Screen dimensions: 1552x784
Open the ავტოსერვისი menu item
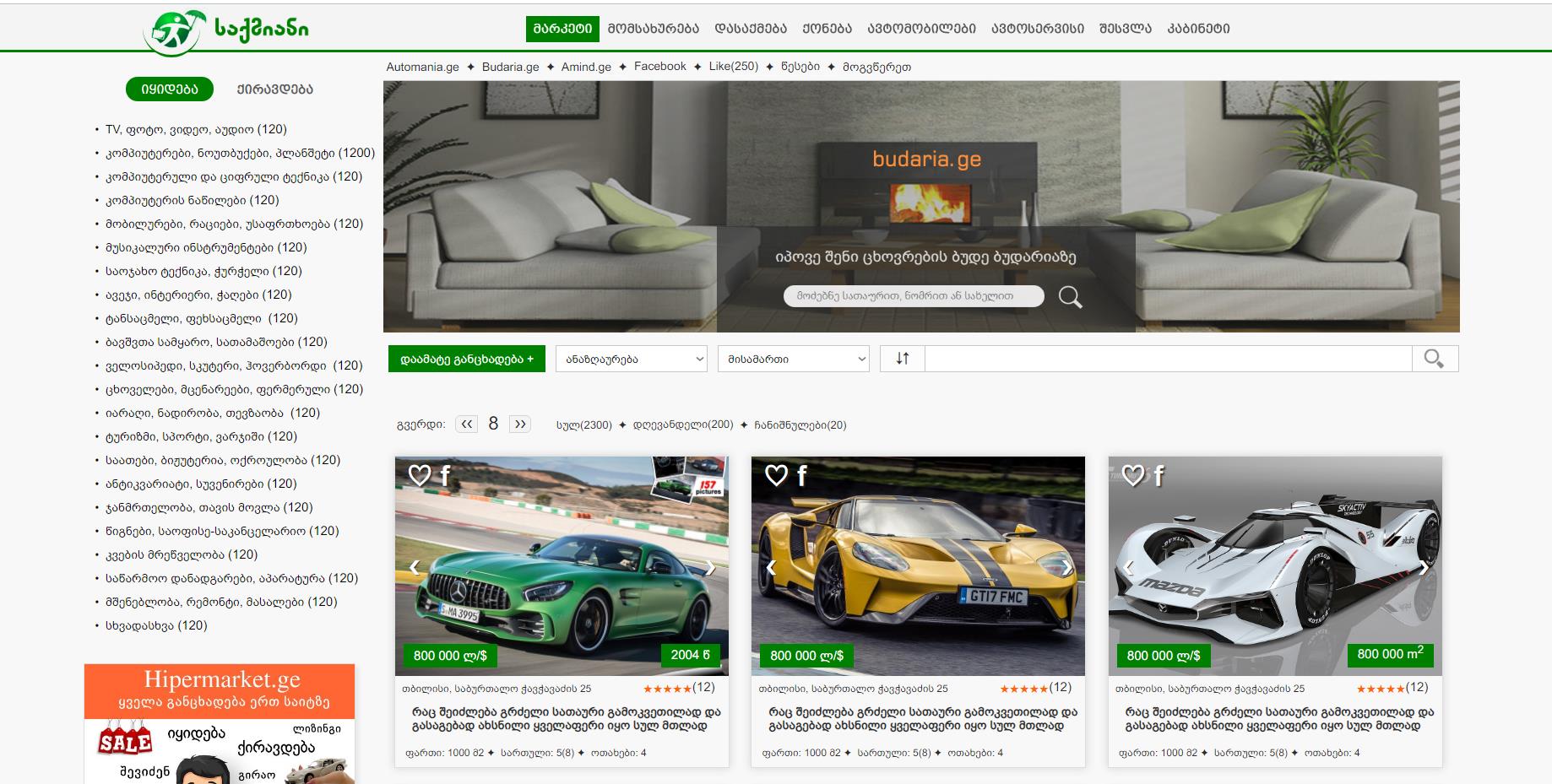[1039, 29]
